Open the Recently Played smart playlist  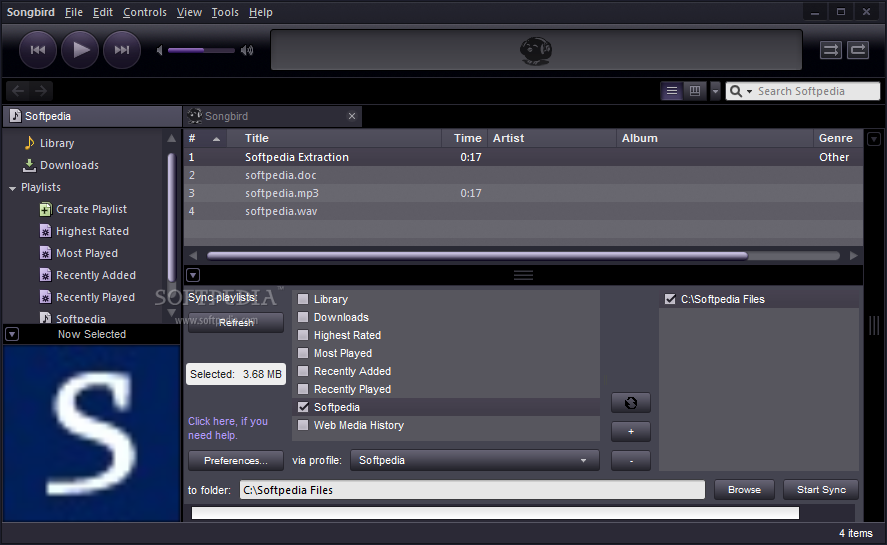click(x=95, y=298)
